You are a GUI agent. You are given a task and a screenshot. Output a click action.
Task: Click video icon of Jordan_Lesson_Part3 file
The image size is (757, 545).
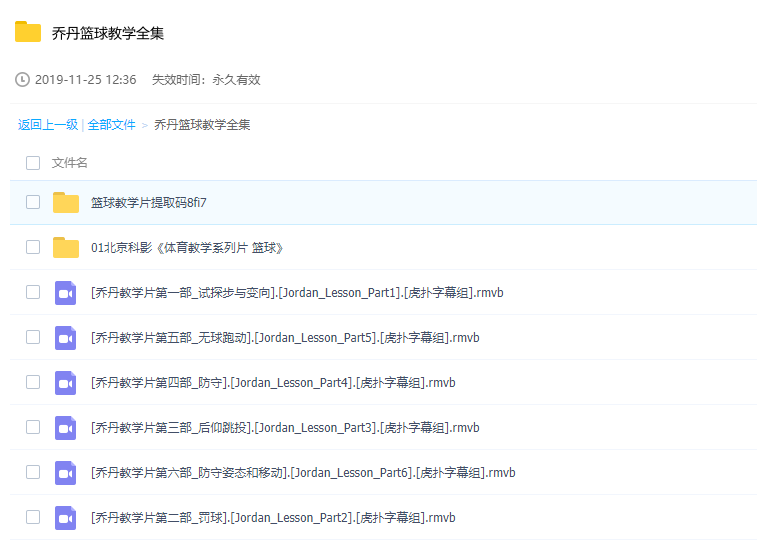point(66,427)
